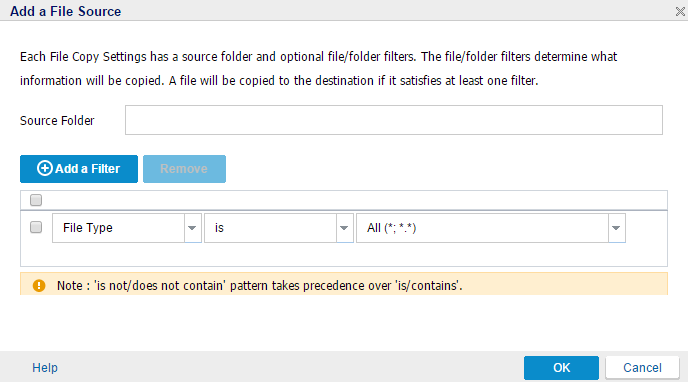Click inside the Source Folder text field
Screen dimensions: 688x382
(394, 120)
